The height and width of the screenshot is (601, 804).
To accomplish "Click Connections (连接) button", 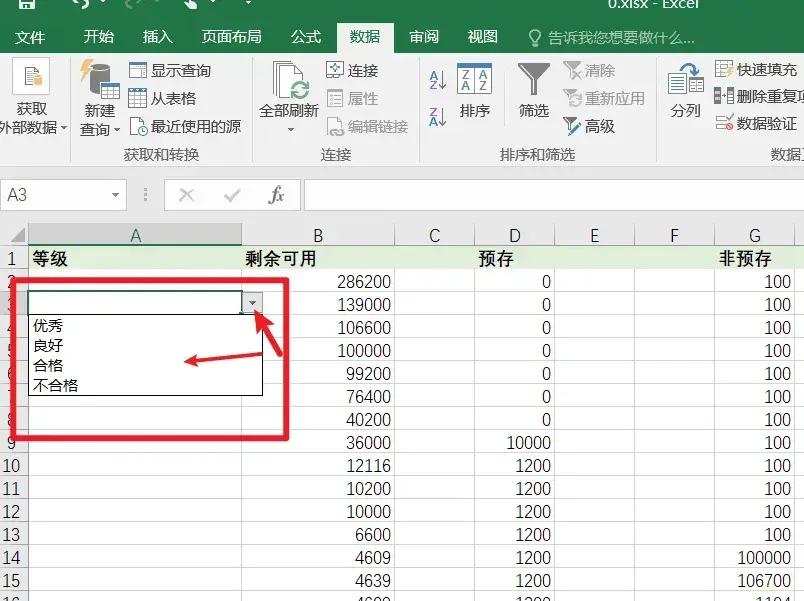I will tap(352, 70).
